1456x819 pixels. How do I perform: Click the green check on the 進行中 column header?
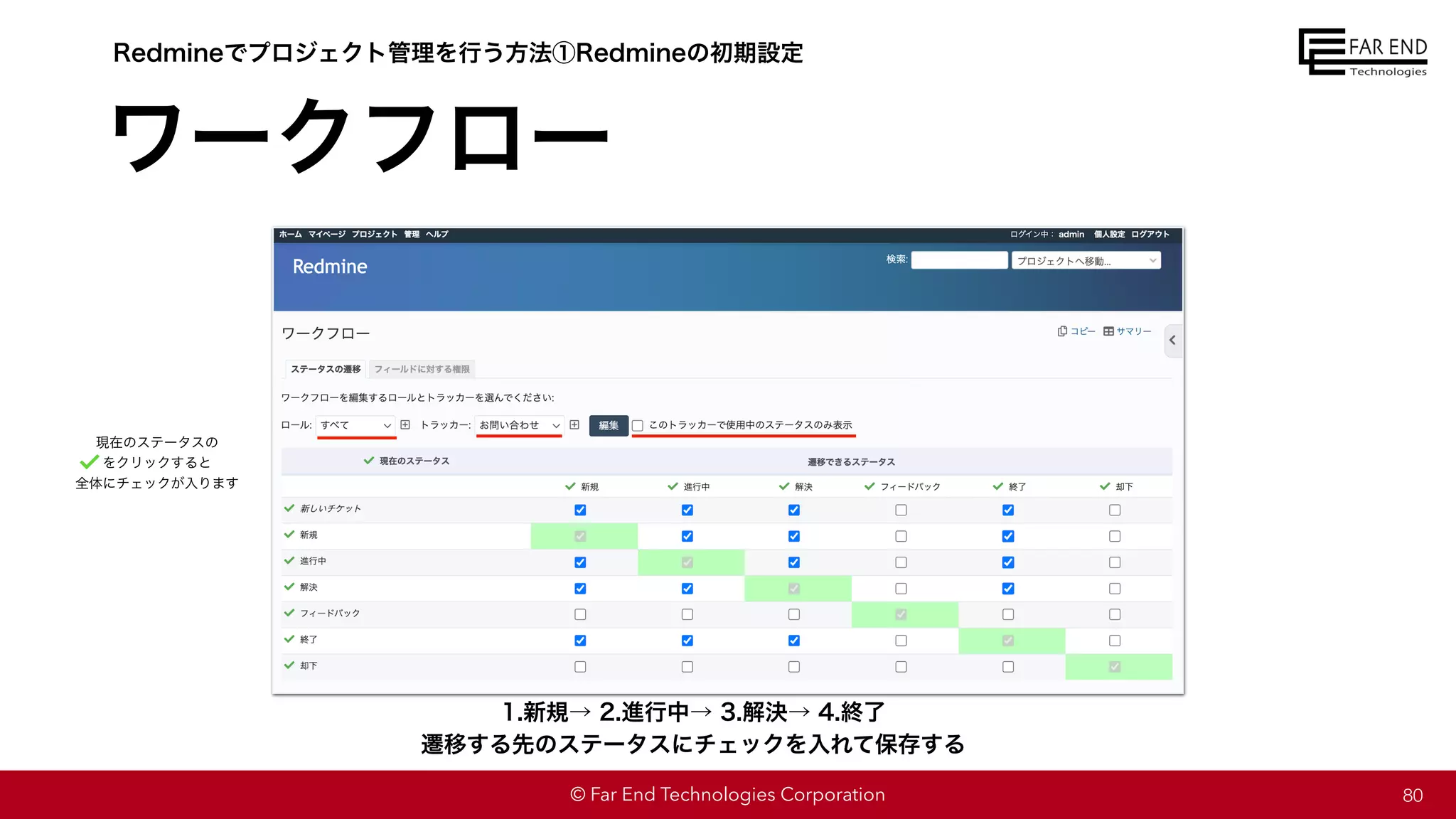point(673,486)
